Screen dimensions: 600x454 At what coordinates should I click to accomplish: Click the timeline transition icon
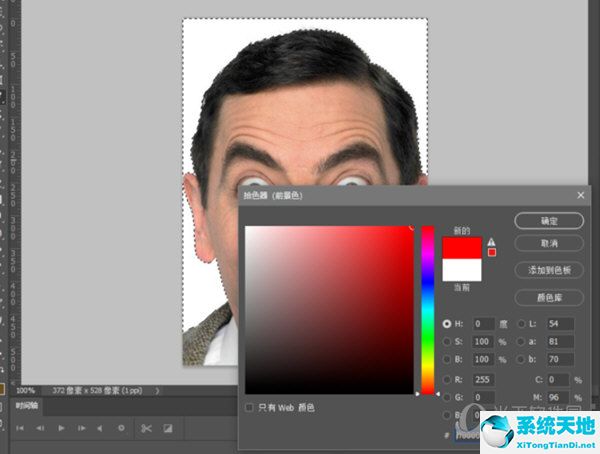click(x=168, y=428)
